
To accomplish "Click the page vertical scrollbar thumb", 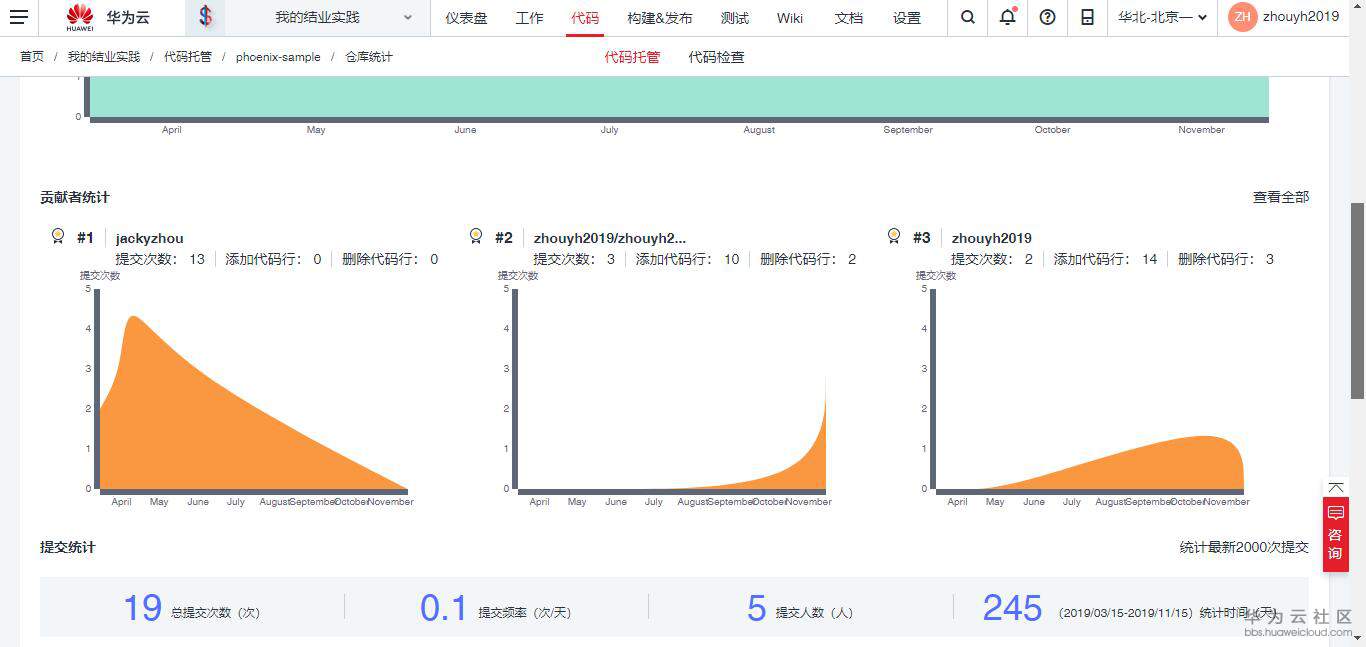I will pos(1357,300).
